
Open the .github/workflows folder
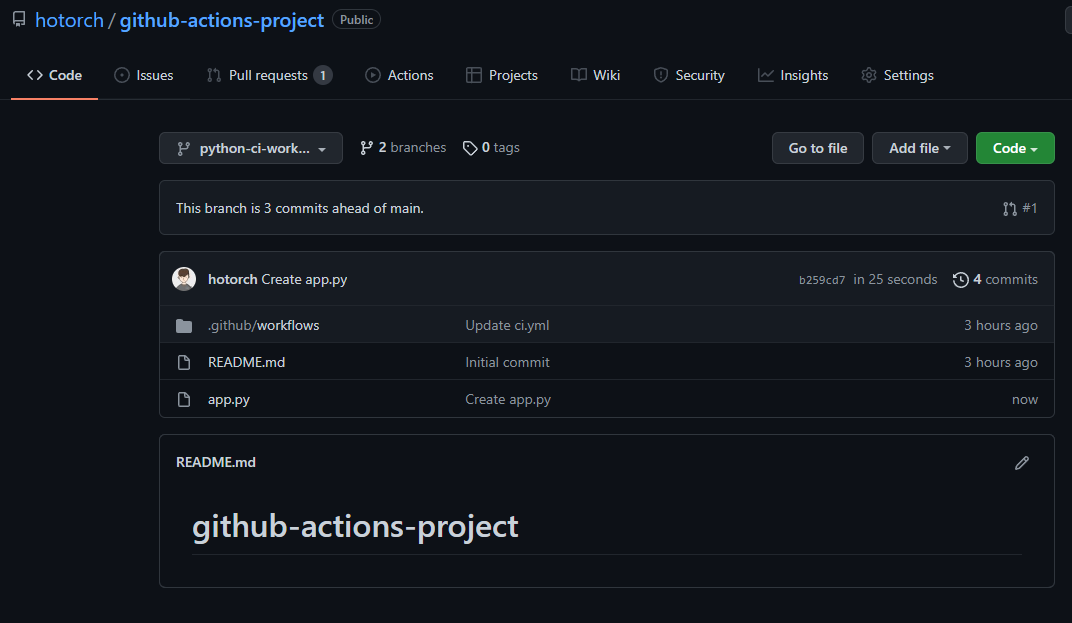click(x=263, y=326)
